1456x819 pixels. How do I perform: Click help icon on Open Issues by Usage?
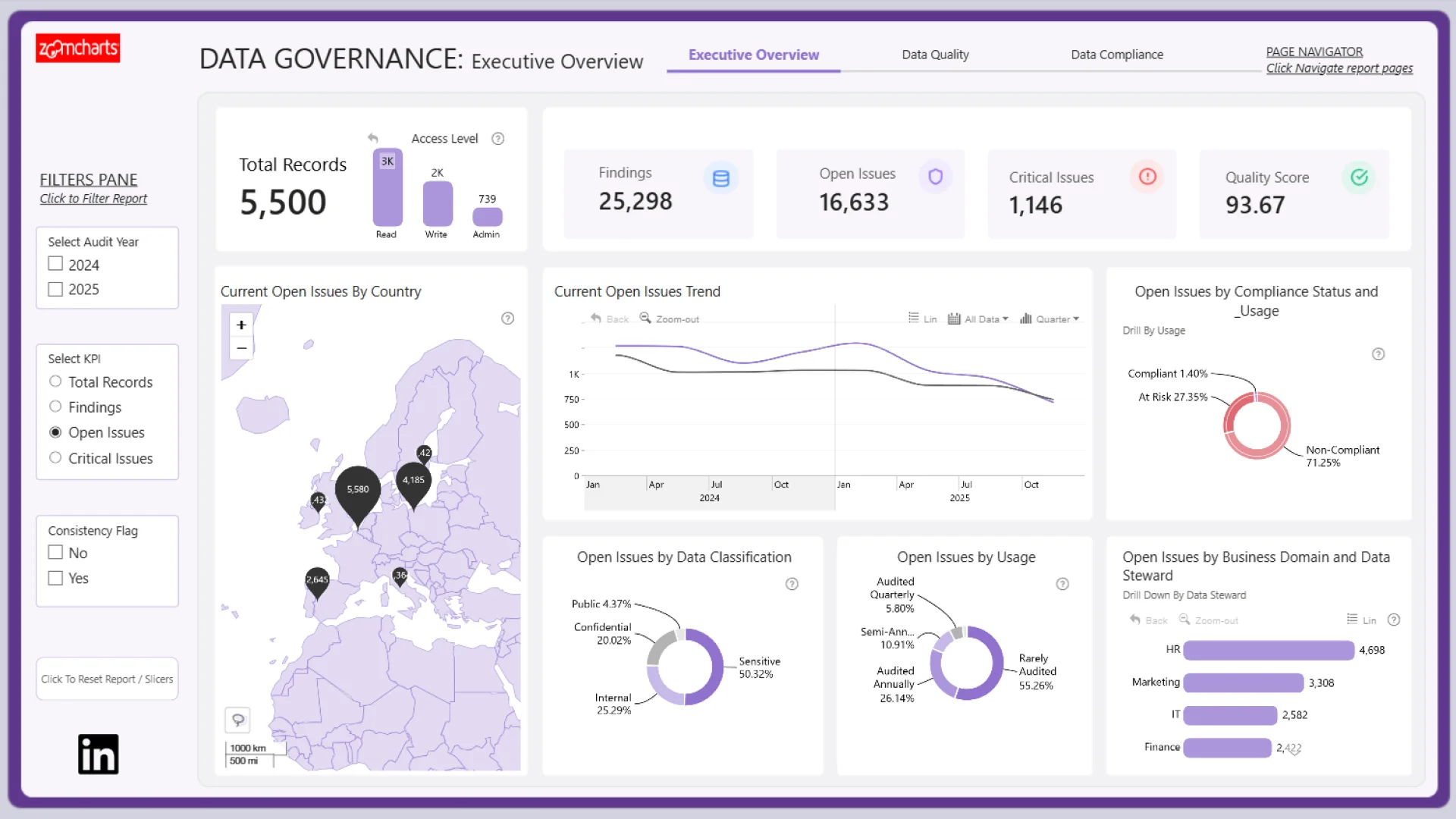tap(1062, 584)
